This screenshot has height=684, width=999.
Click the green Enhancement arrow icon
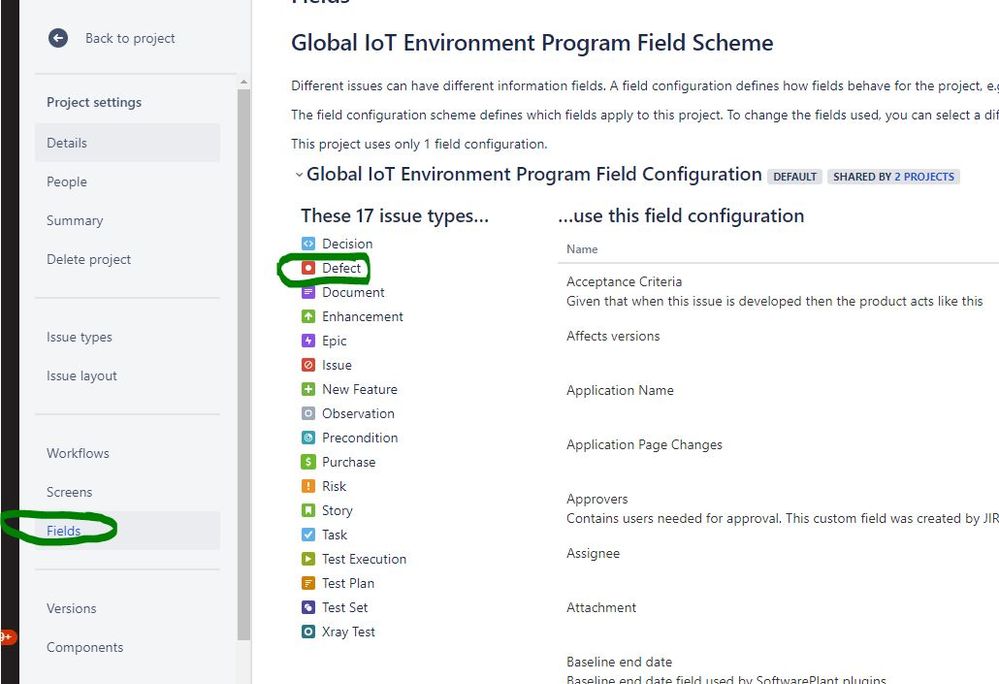[308, 317]
